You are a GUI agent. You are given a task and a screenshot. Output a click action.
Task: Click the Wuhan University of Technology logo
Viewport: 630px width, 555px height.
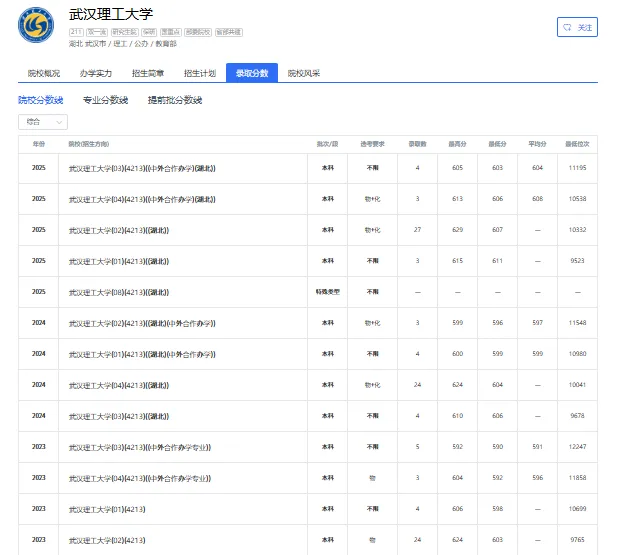point(36,25)
